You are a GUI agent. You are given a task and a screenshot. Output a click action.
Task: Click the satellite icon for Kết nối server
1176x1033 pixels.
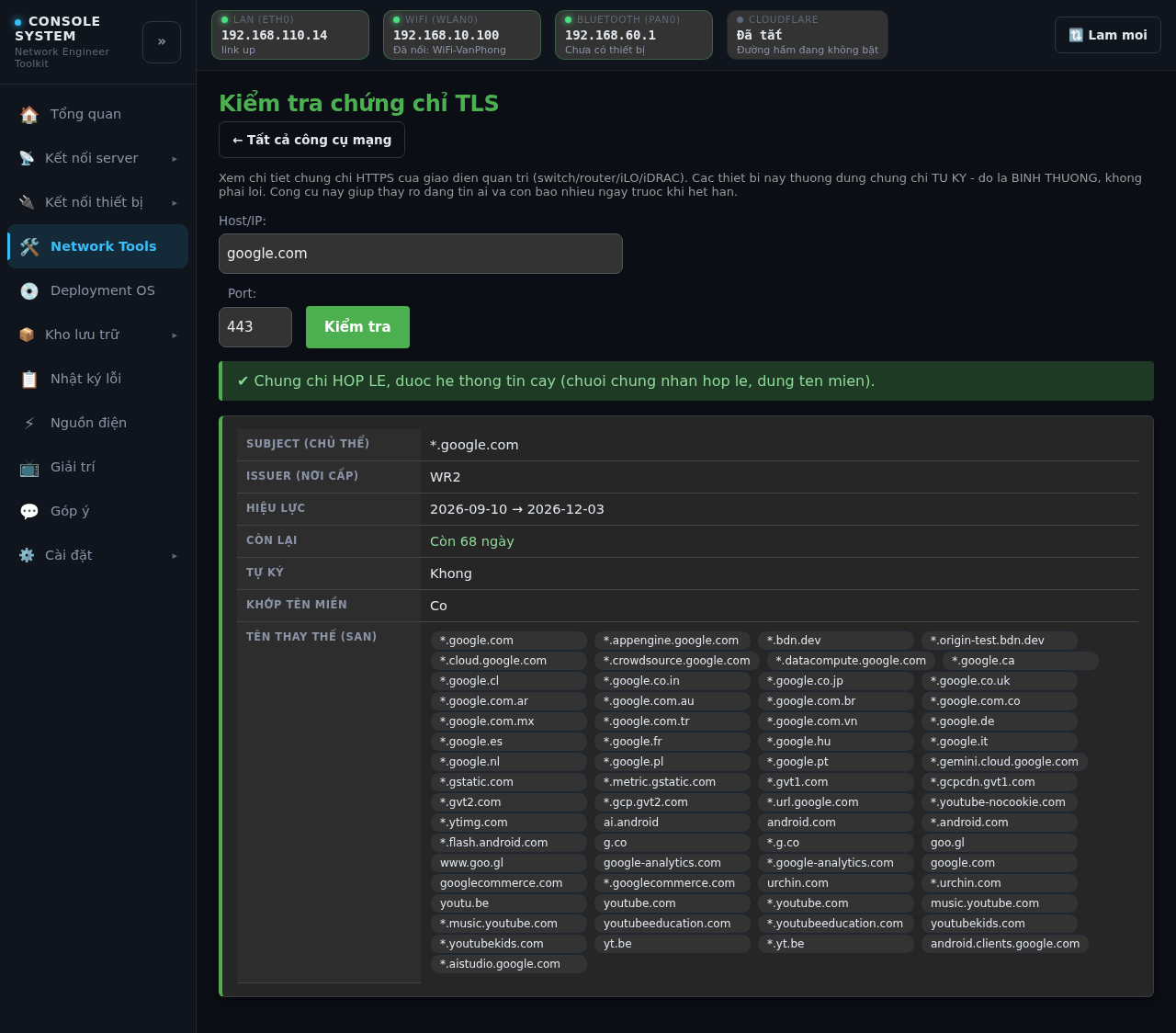[27, 158]
